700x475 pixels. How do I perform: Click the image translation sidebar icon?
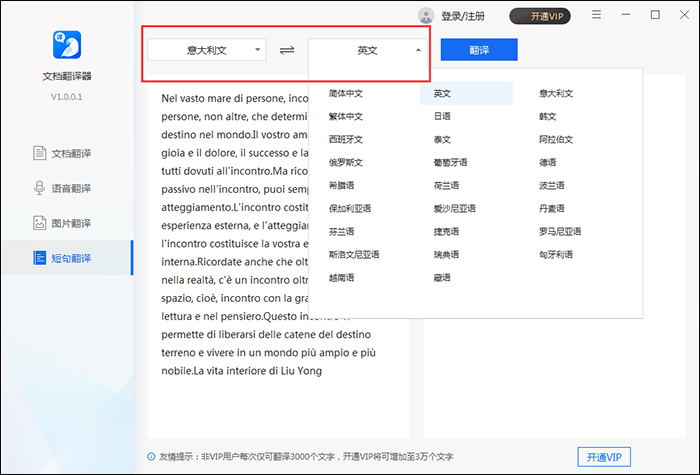[39, 223]
